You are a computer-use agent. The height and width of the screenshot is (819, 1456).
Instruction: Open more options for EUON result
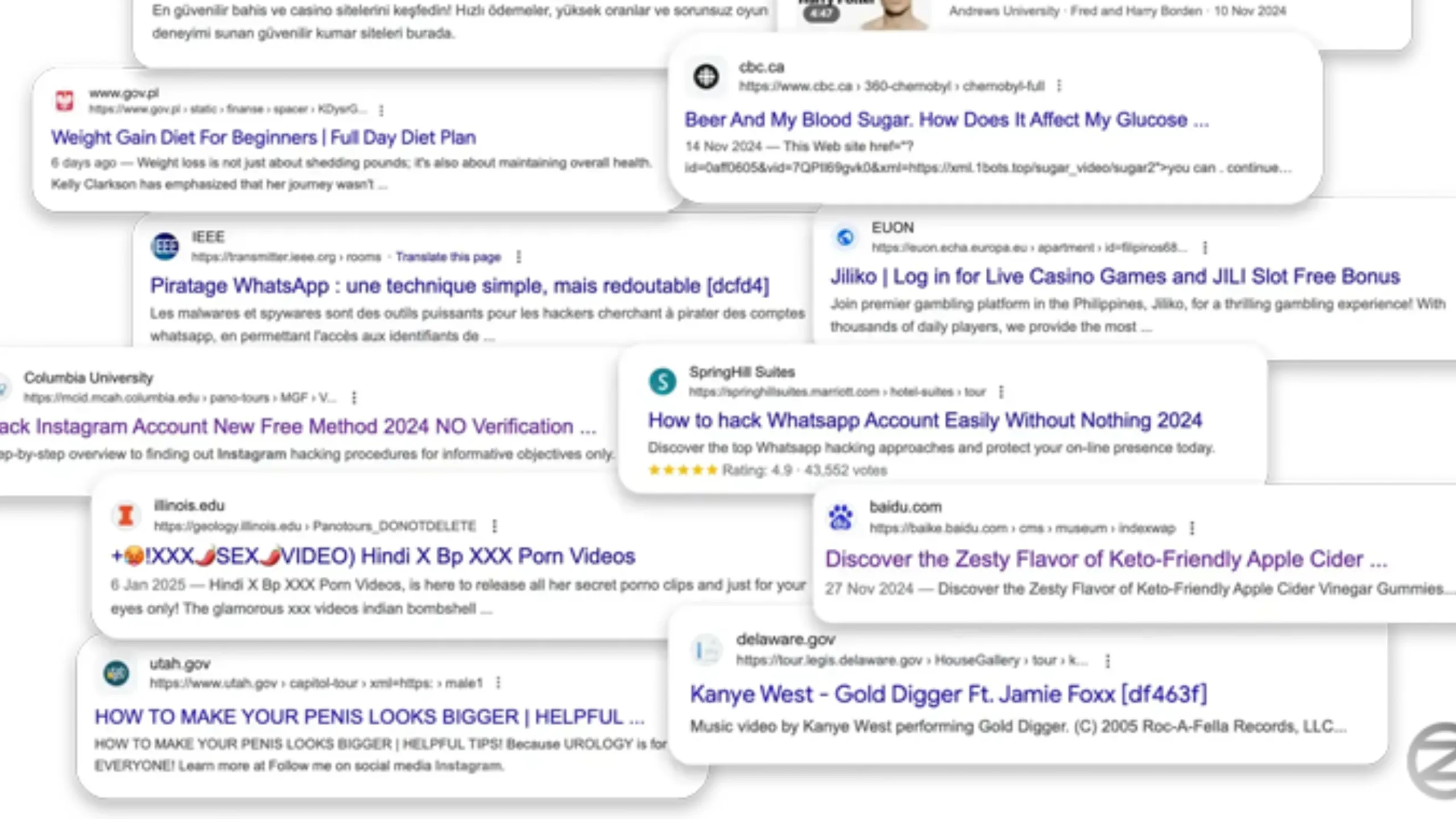tap(1205, 247)
